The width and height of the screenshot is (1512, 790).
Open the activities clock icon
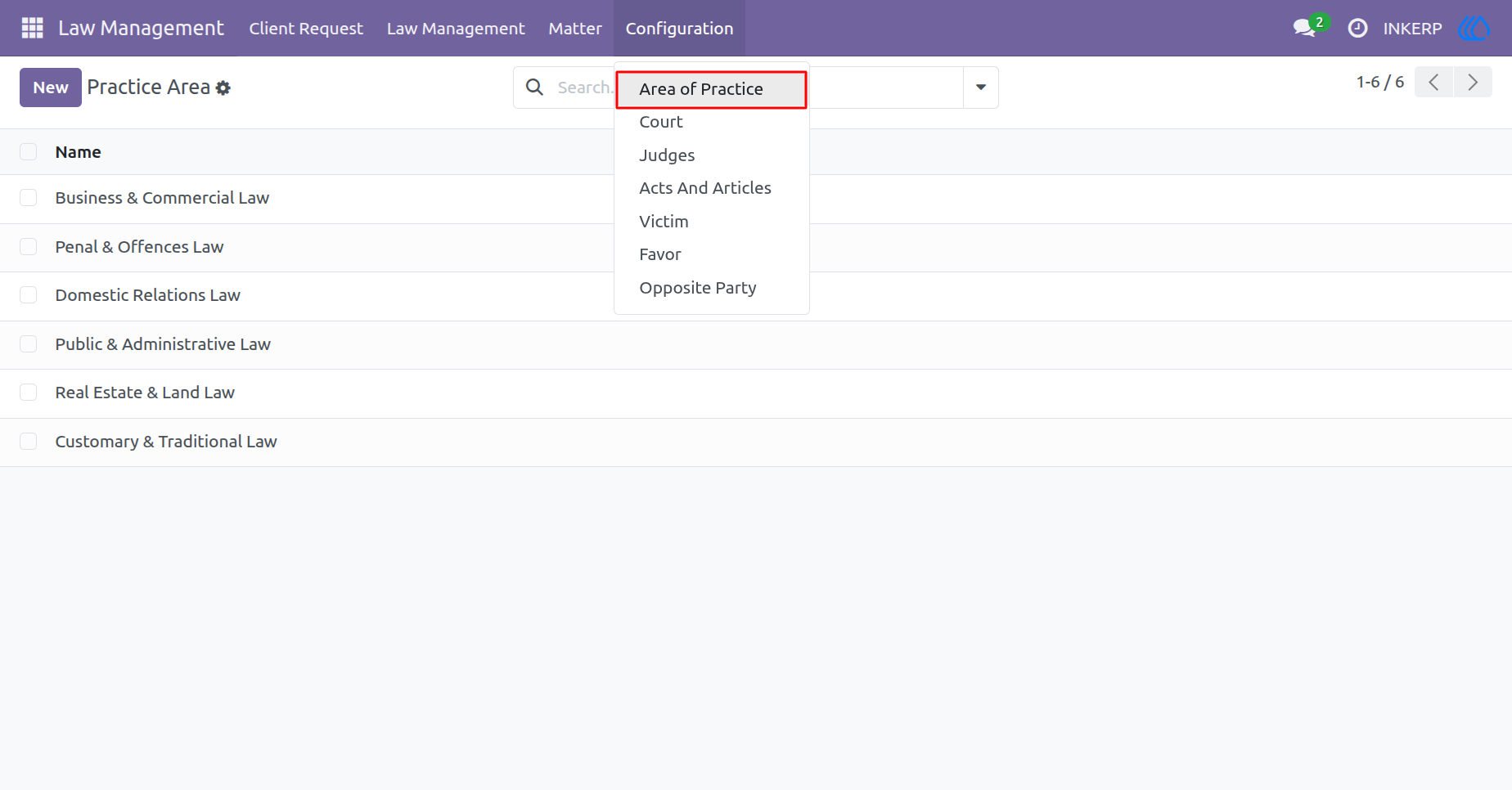1357,28
